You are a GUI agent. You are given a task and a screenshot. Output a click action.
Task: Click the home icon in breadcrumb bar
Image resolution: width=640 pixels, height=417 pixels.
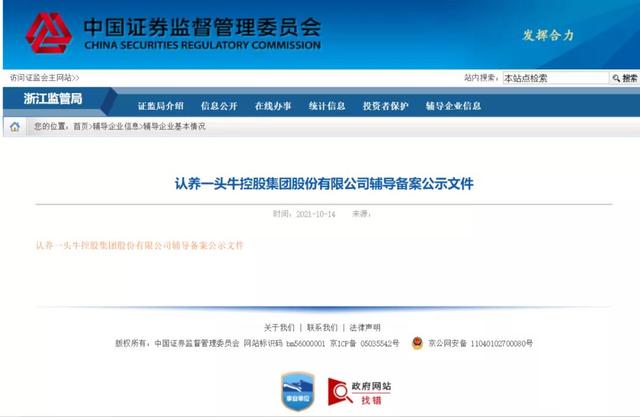[x=15, y=127]
